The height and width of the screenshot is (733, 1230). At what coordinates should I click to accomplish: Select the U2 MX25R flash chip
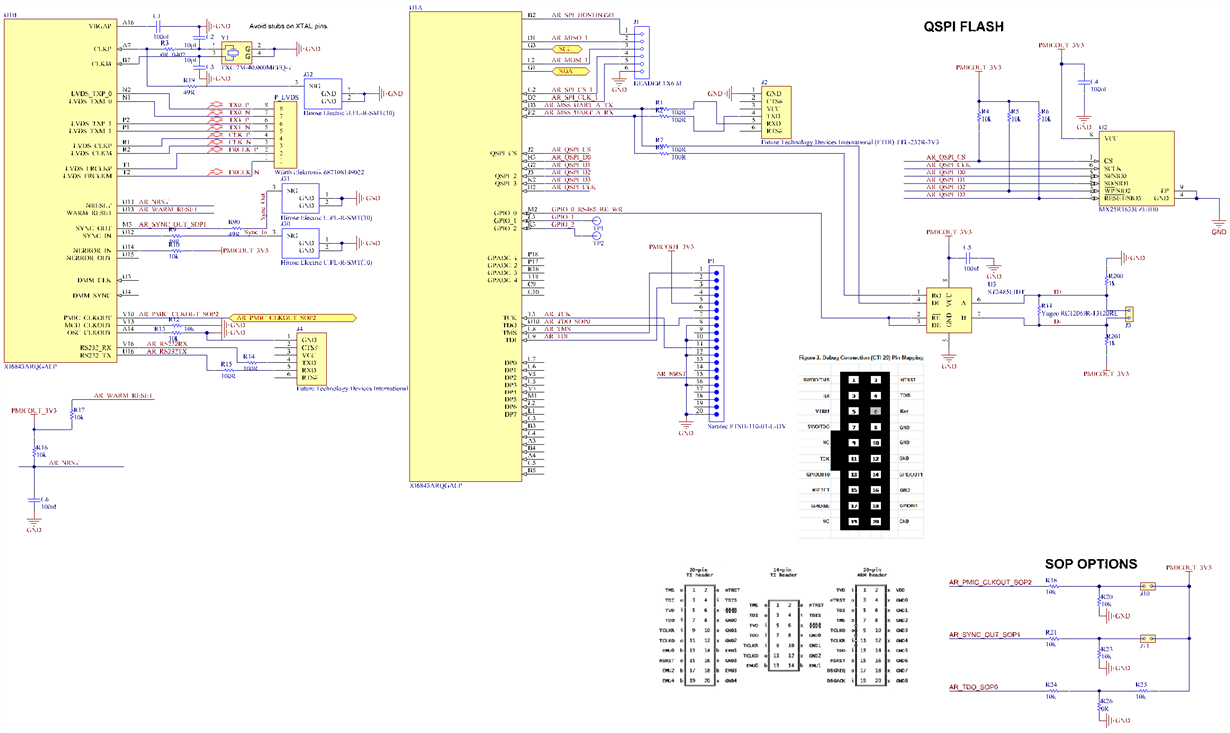[x=1135, y=168]
